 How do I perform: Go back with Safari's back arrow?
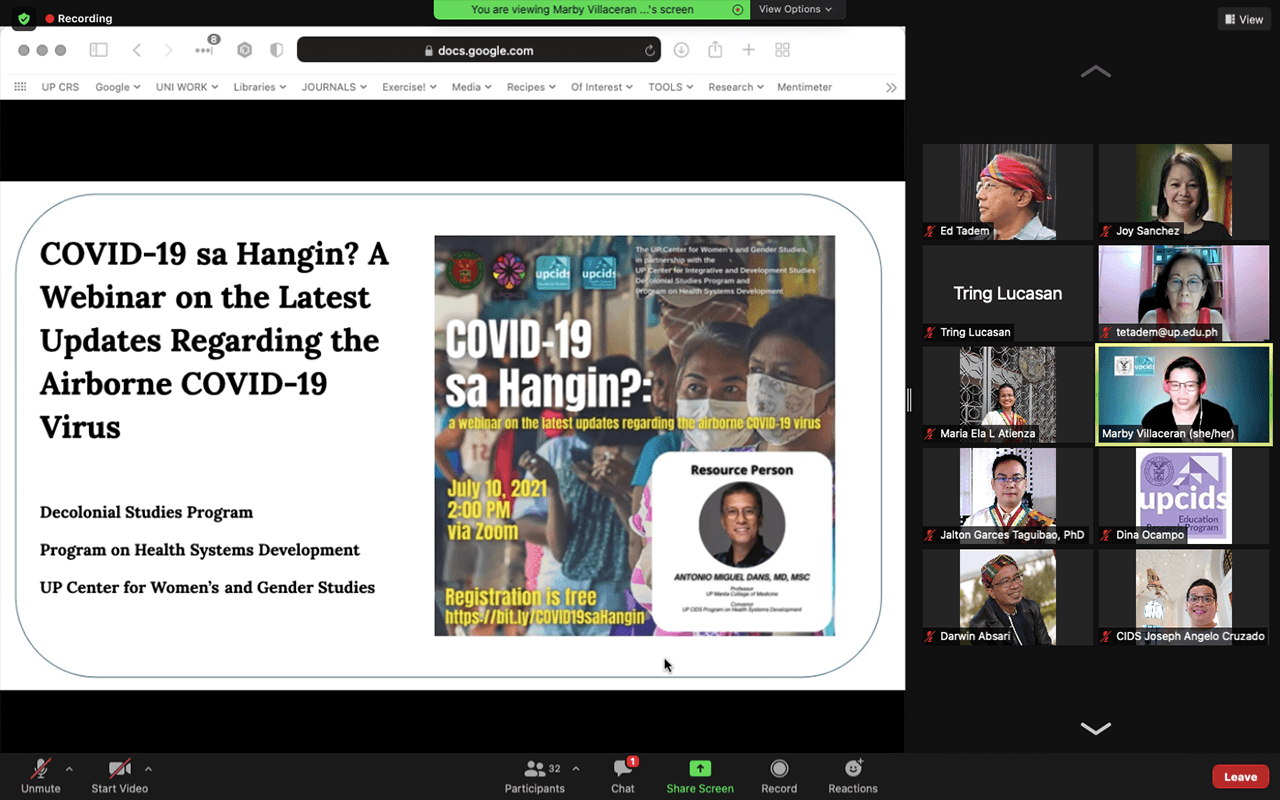[137, 50]
